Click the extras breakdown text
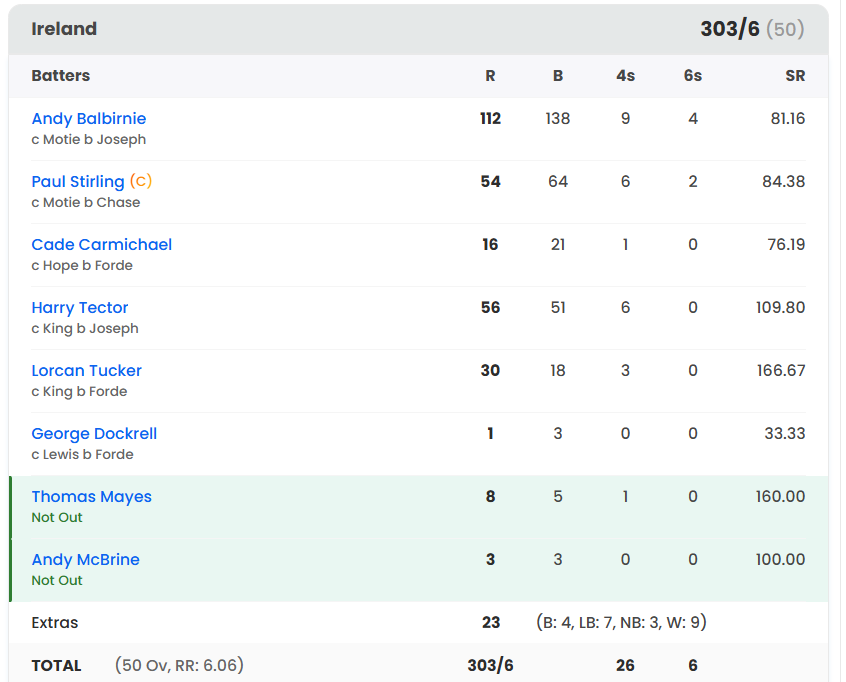 [621, 622]
